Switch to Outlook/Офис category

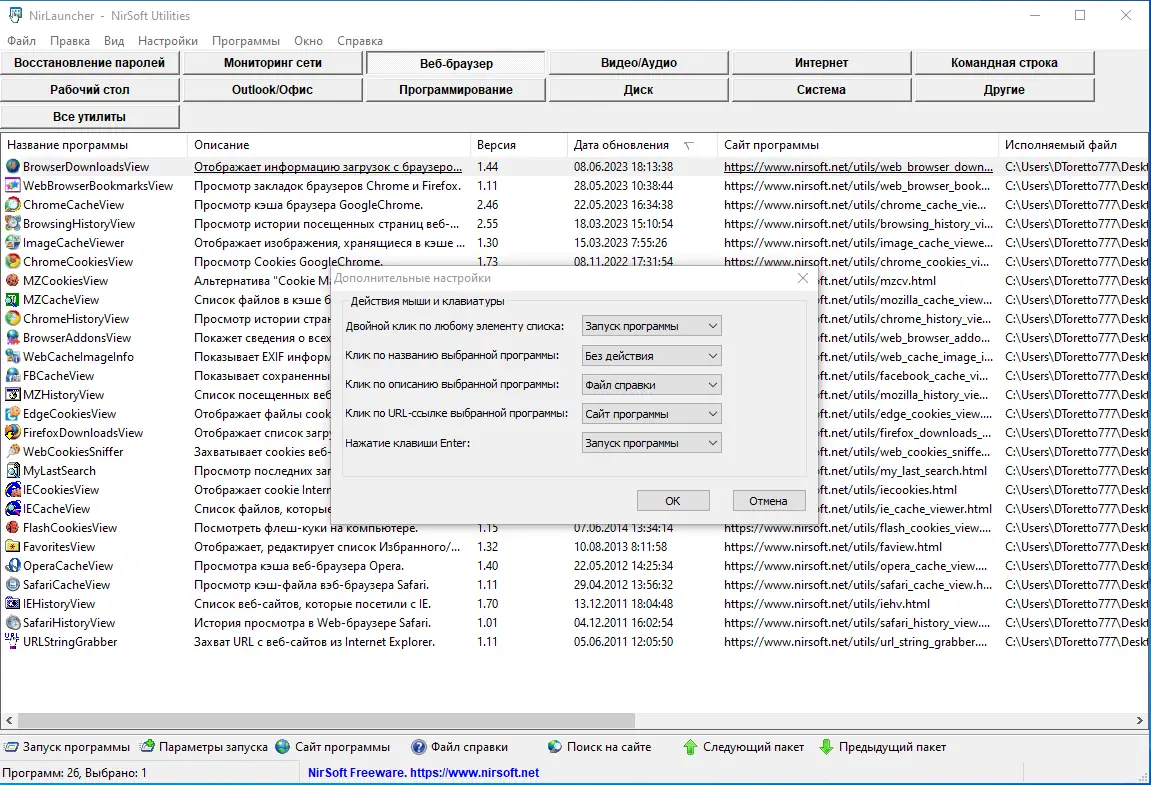pyautogui.click(x=272, y=90)
